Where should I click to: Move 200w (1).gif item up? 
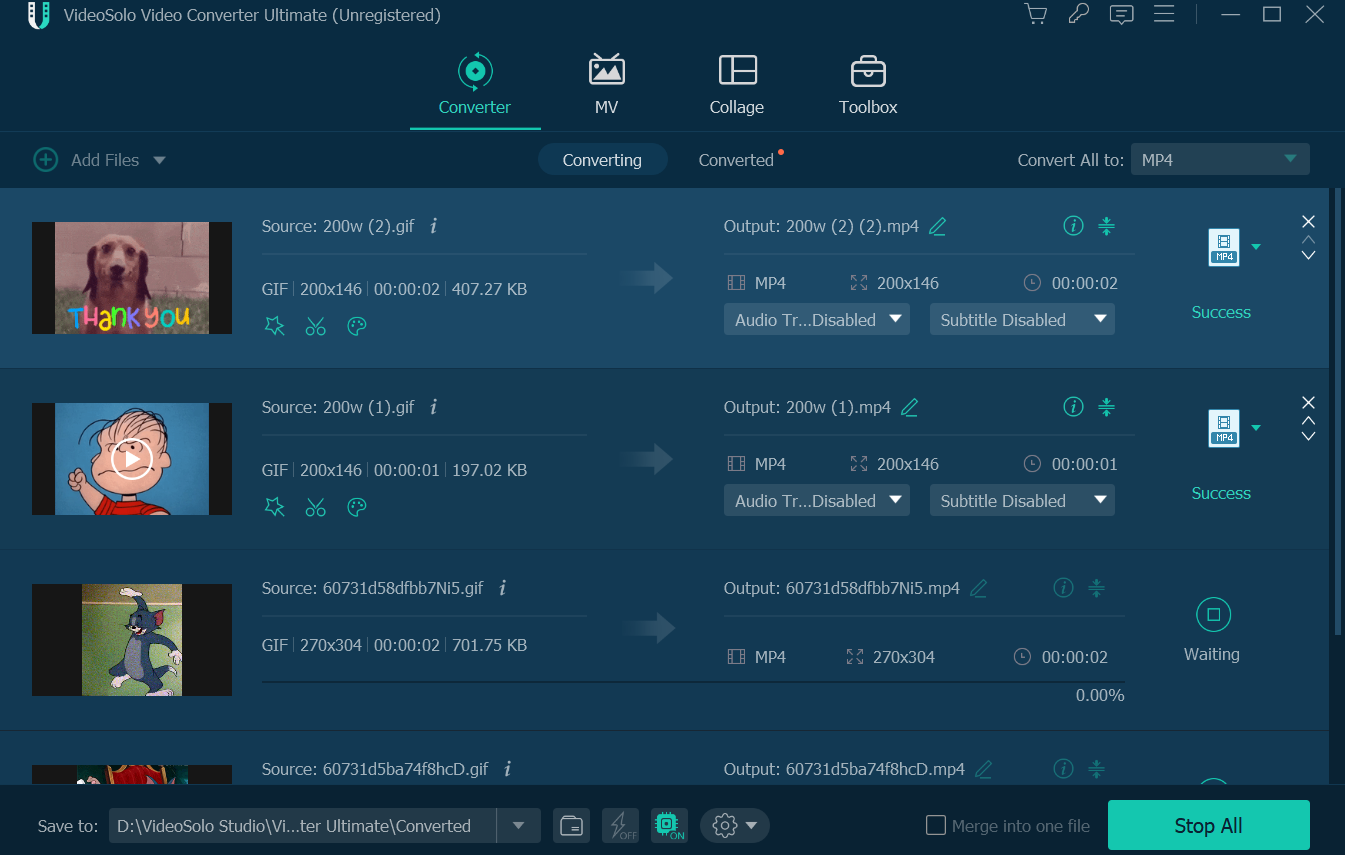tap(1308, 421)
